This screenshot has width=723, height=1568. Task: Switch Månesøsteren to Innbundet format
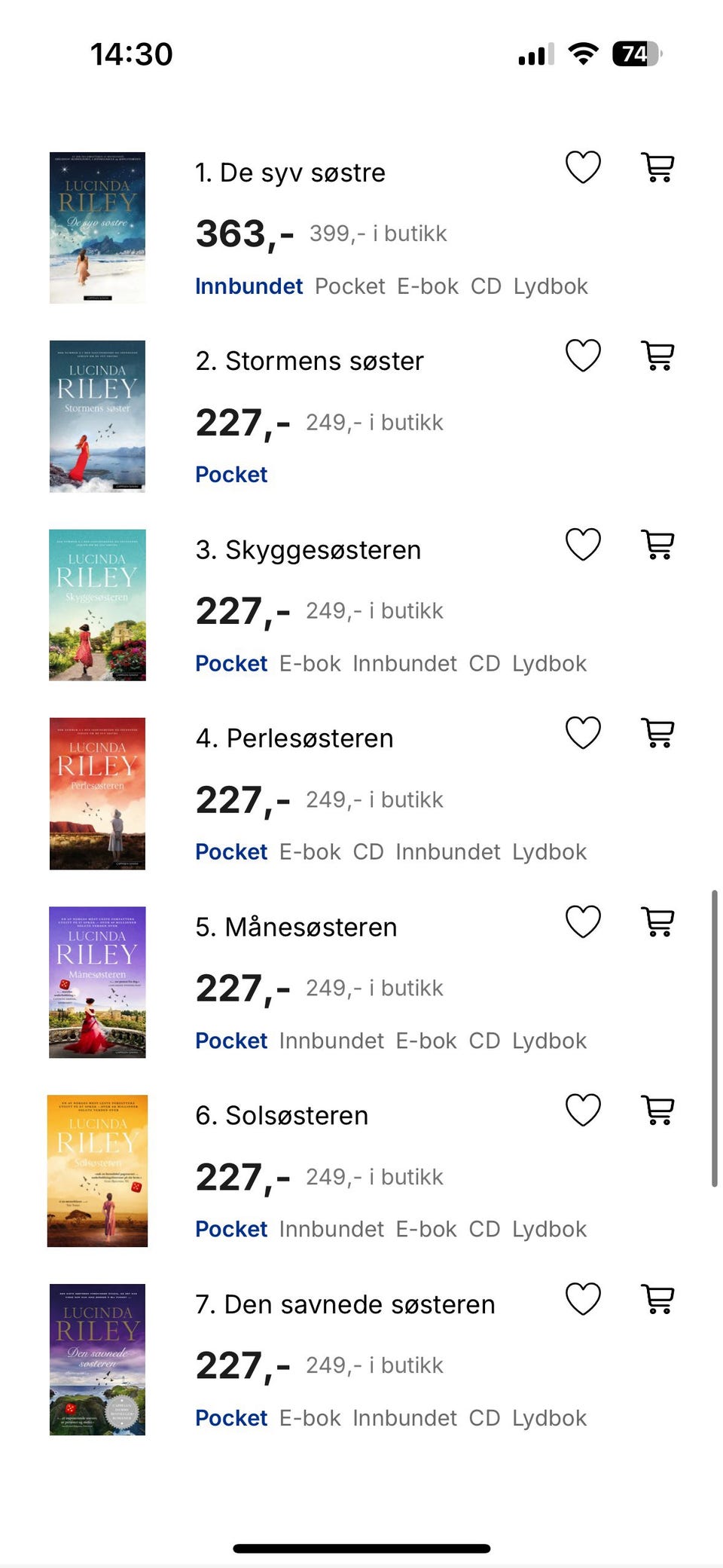[331, 1041]
